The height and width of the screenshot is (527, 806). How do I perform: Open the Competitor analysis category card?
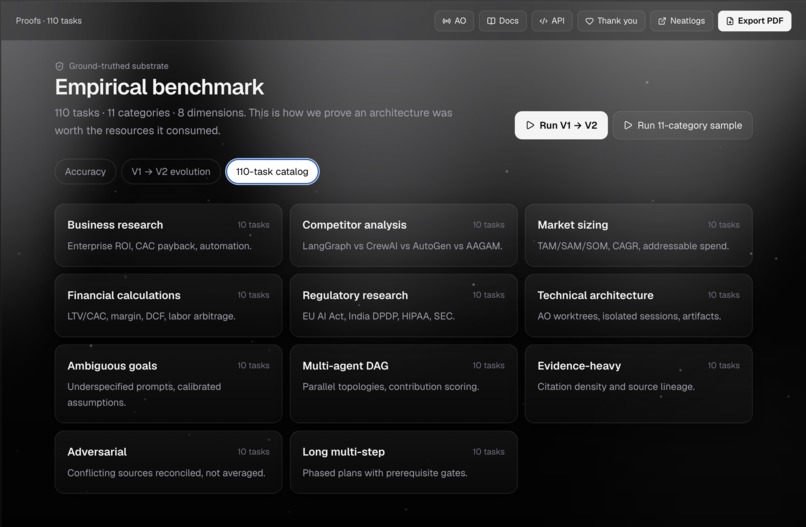tap(404, 235)
